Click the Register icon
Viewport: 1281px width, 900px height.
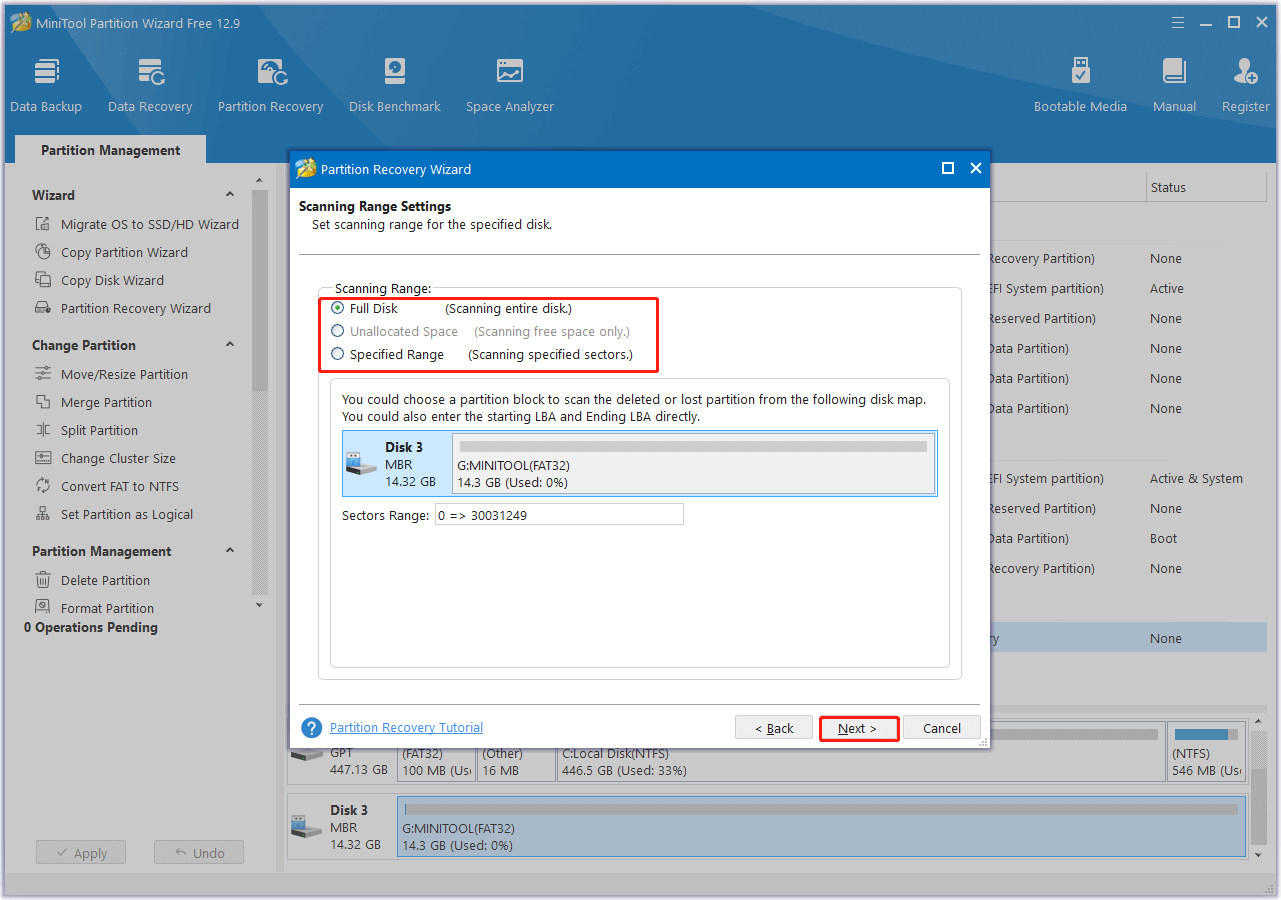click(x=1244, y=82)
